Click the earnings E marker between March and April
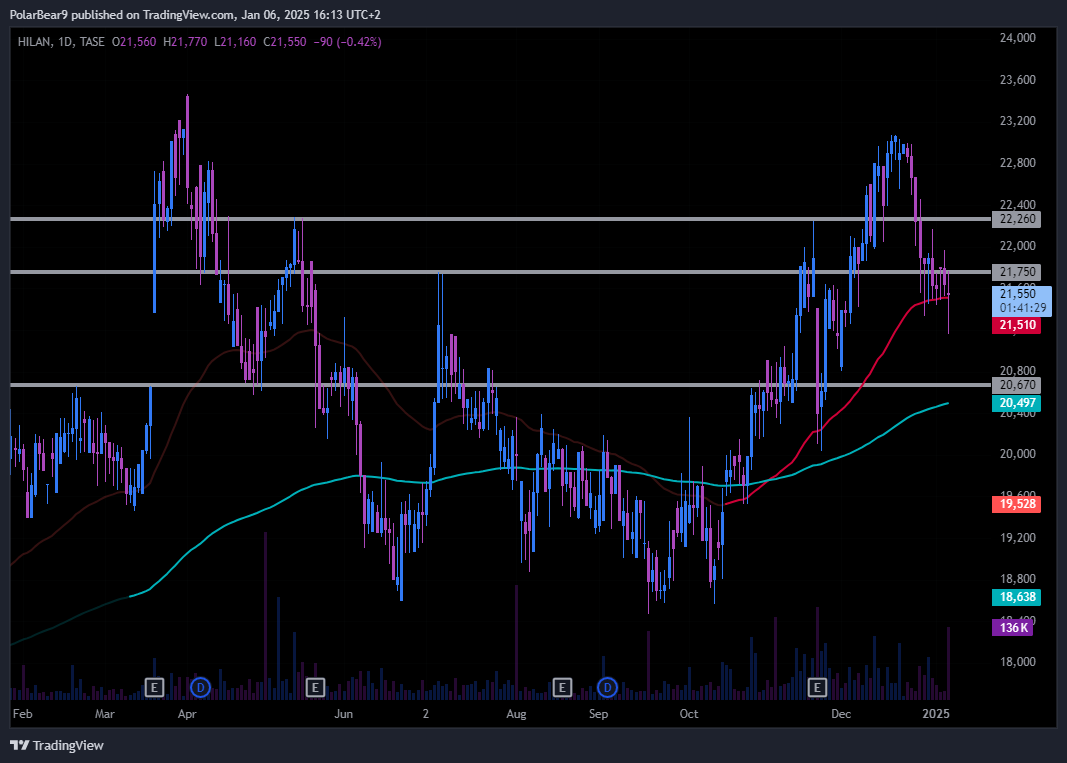Viewport: 1067px width, 763px height. pos(154,687)
